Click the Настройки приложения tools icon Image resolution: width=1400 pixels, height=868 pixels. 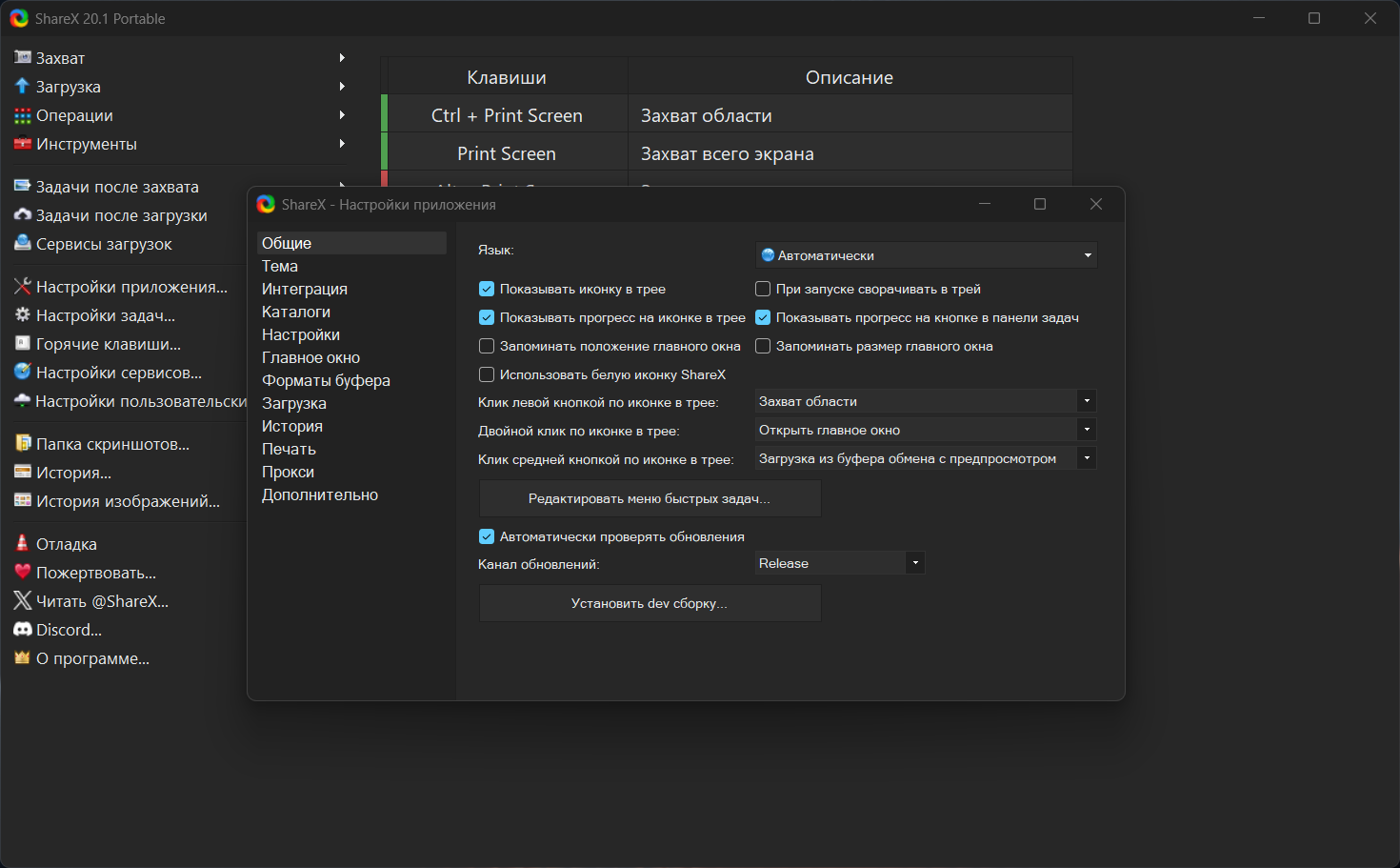pos(23,287)
